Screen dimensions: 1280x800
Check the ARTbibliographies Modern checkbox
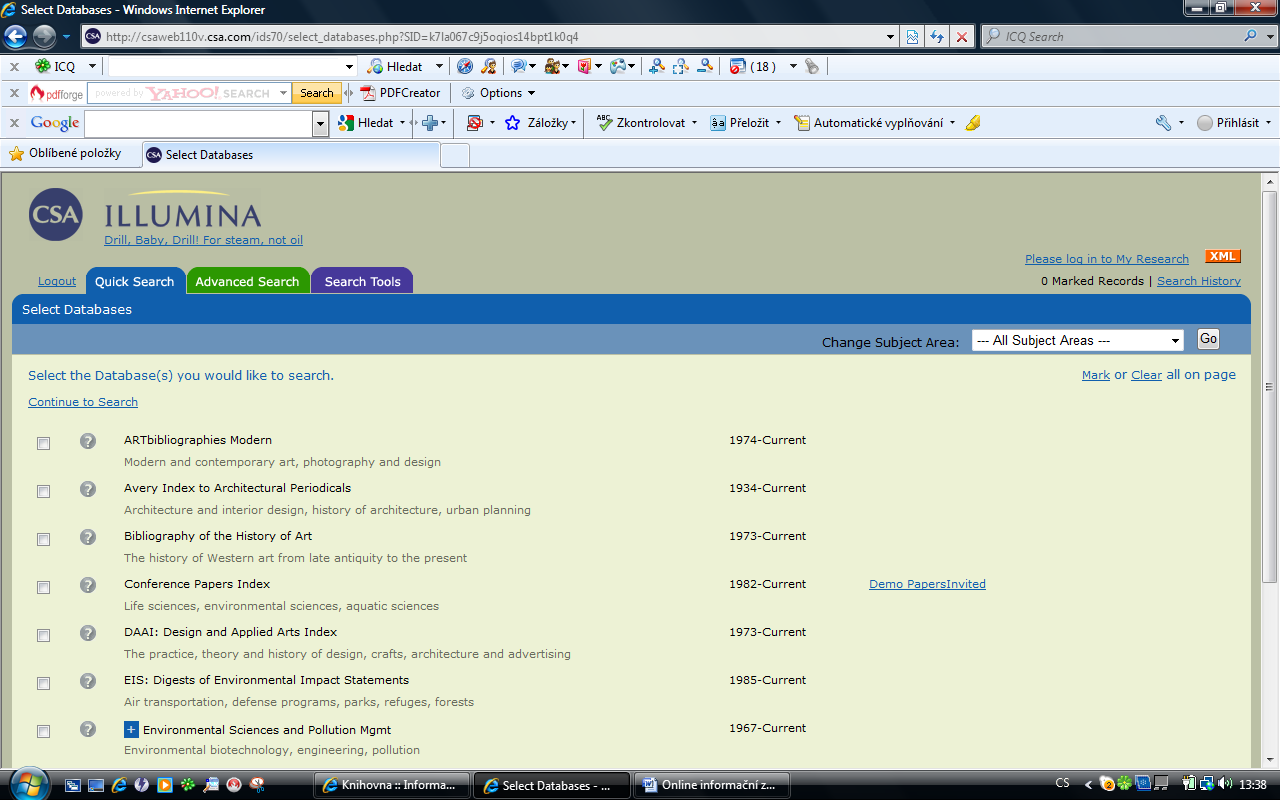tap(43, 443)
